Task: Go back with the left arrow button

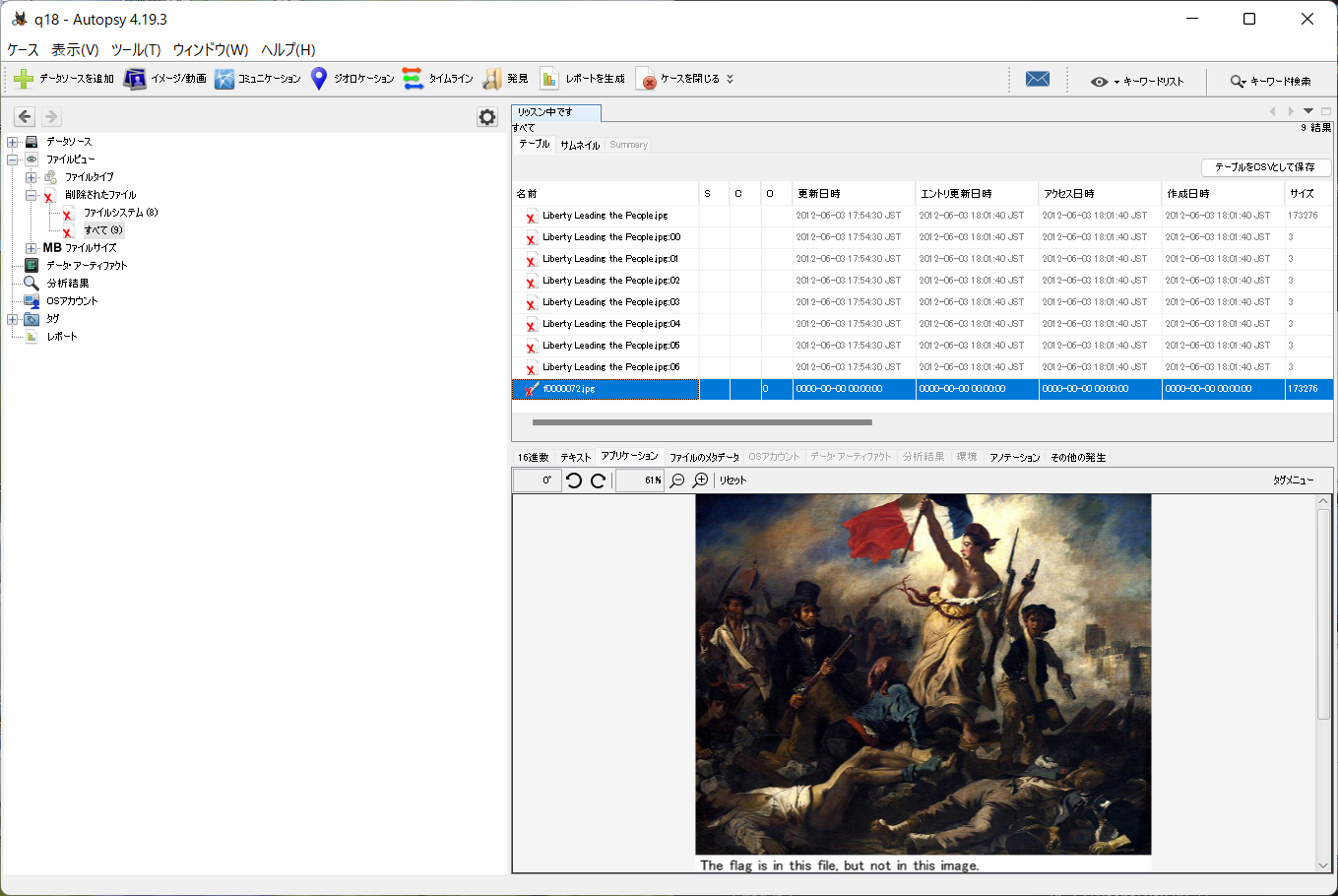Action: point(25,116)
